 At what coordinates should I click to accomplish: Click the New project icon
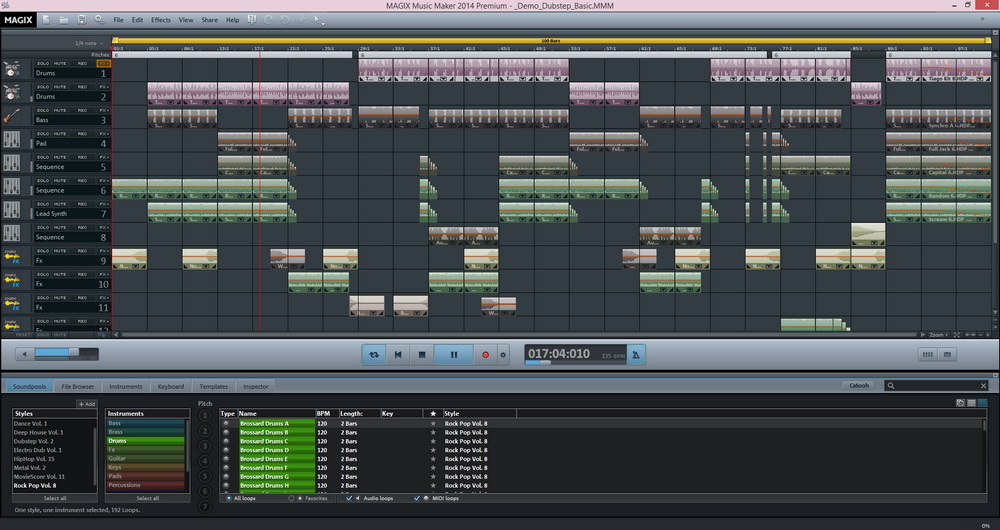[46, 20]
